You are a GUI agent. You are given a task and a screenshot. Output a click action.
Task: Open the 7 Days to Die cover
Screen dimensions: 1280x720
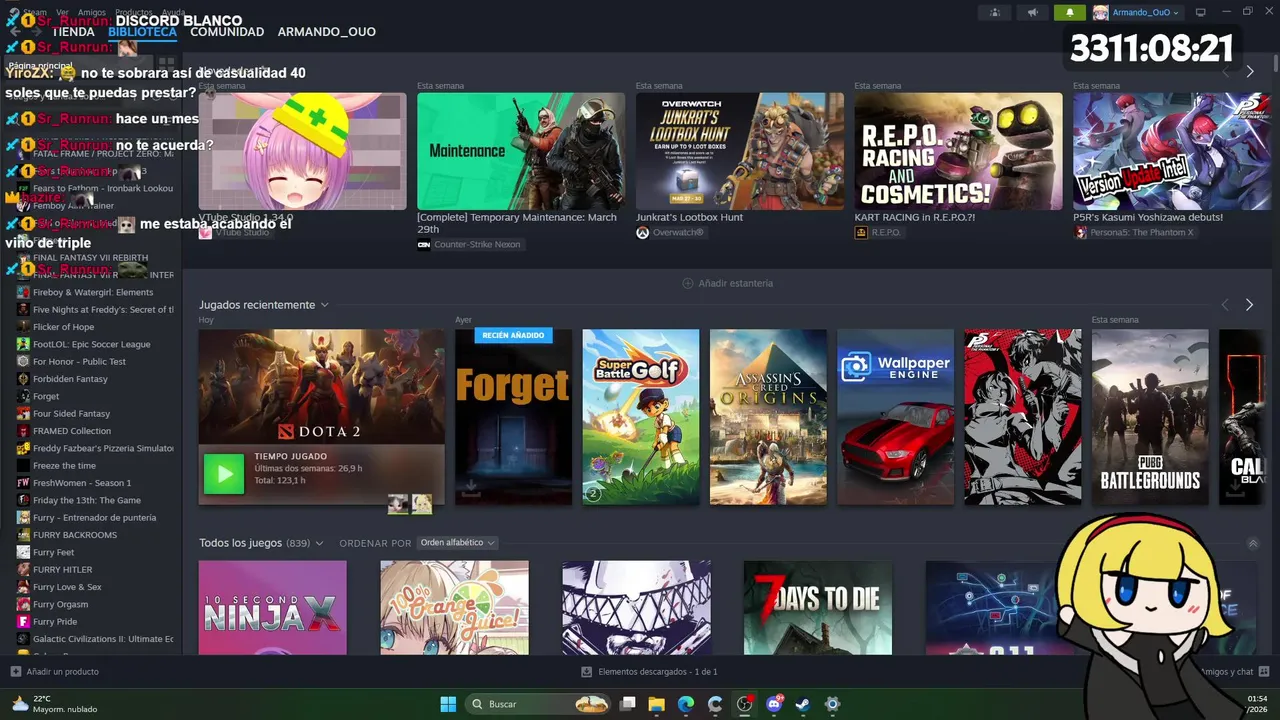click(817, 608)
